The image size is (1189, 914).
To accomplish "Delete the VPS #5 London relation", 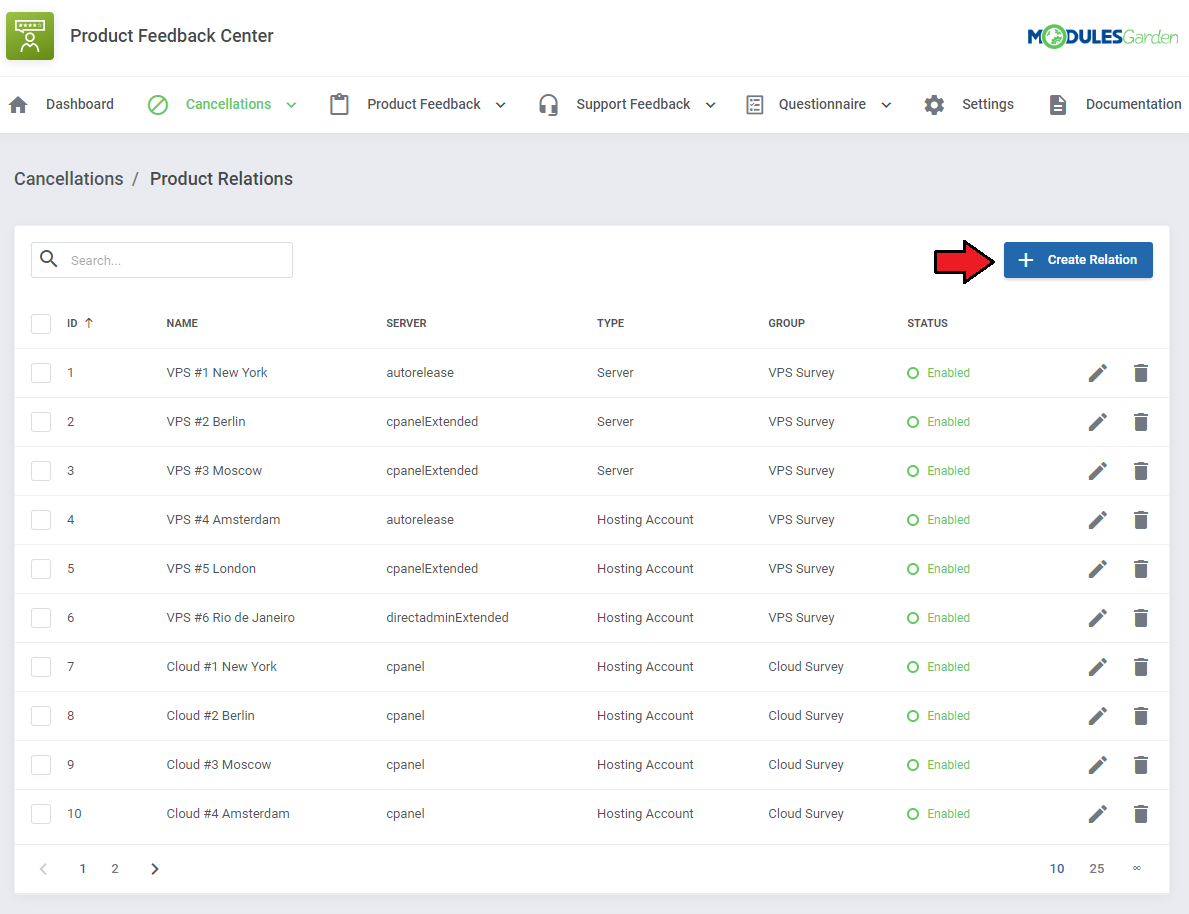I will 1140,569.
